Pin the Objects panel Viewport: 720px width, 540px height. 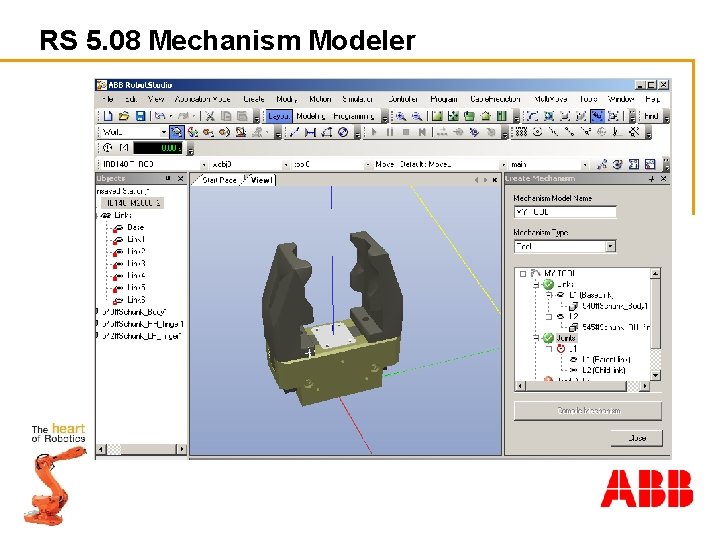point(168,179)
